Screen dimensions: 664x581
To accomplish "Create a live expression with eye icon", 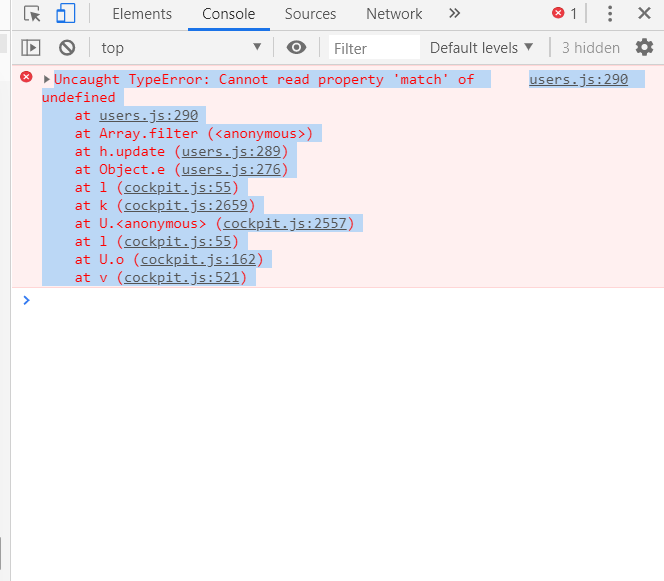I will (296, 47).
